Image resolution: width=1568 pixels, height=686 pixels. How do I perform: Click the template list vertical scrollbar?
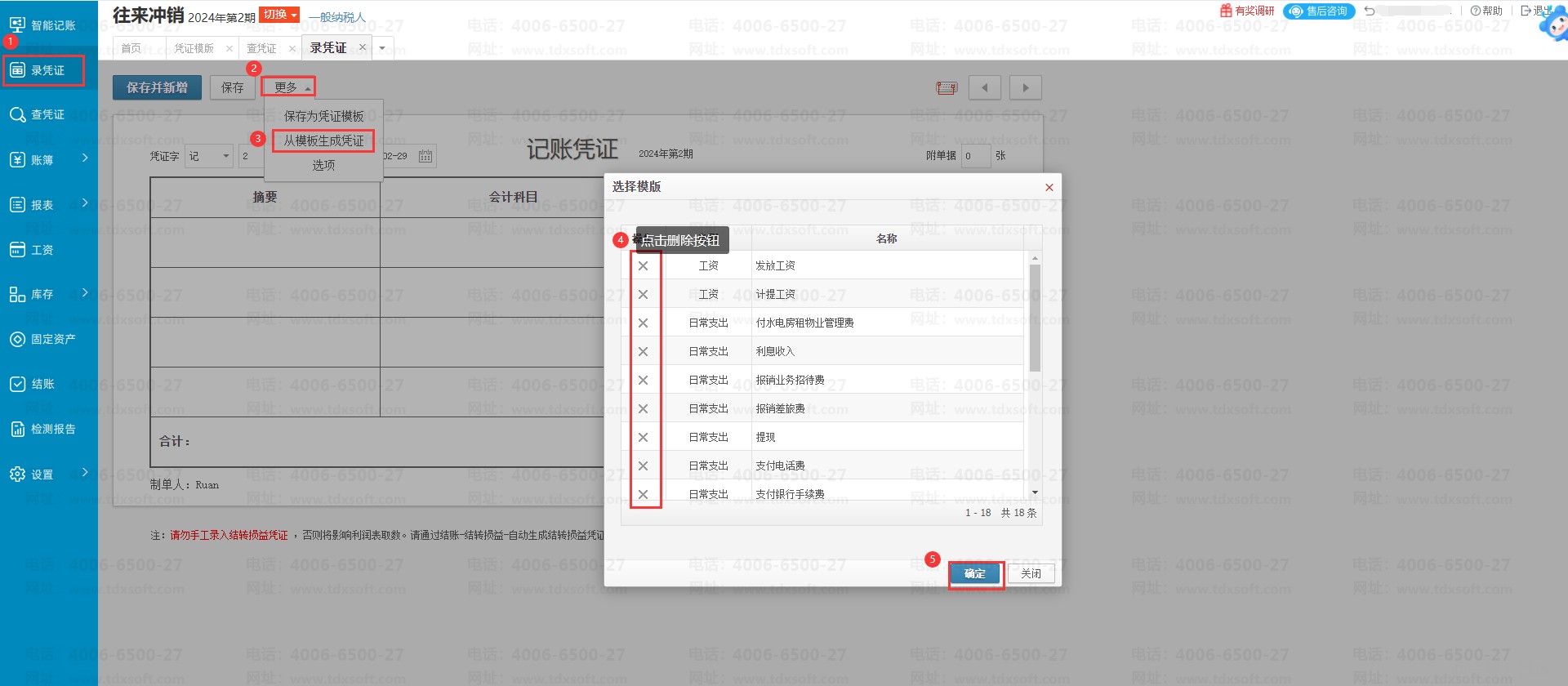click(x=1035, y=318)
